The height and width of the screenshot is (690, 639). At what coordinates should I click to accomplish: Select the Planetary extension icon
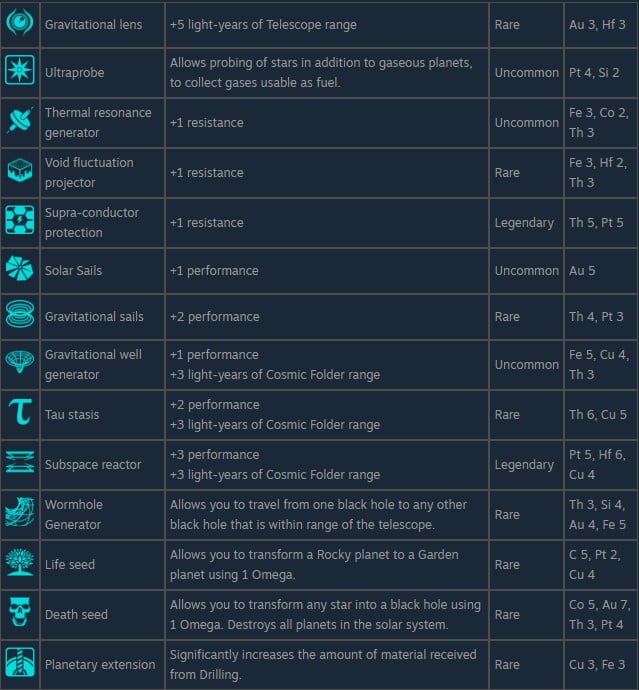tap(19, 664)
